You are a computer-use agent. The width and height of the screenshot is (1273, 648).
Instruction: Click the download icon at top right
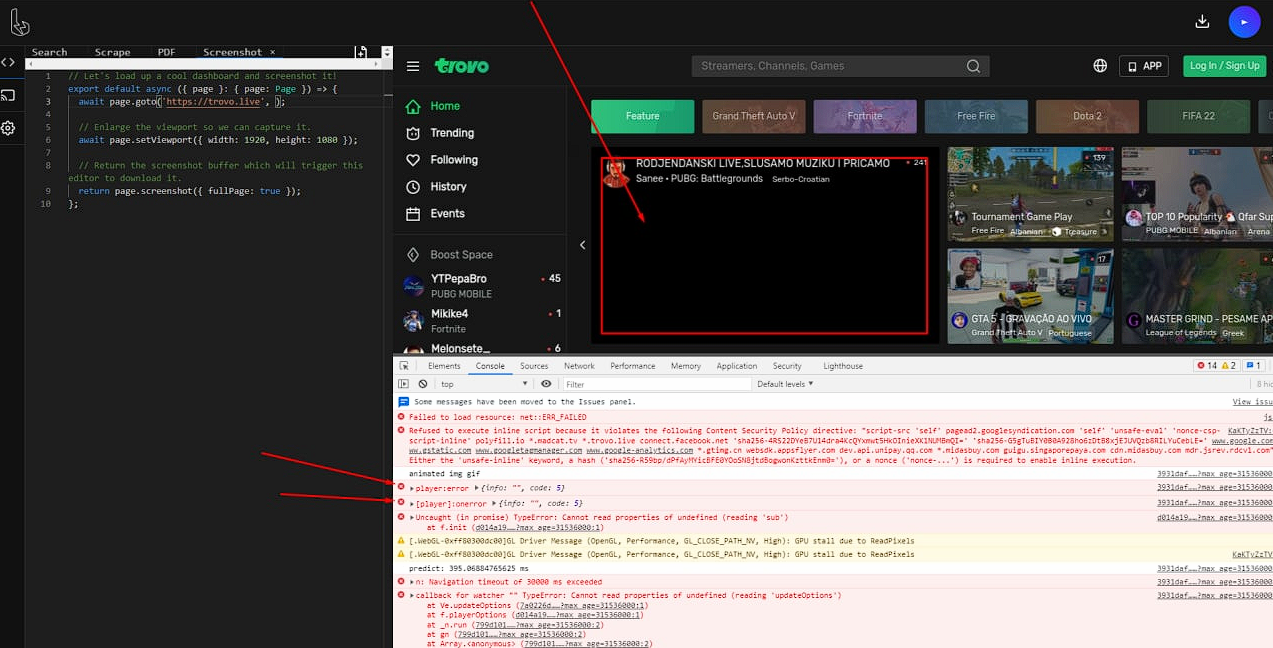tap(1203, 20)
